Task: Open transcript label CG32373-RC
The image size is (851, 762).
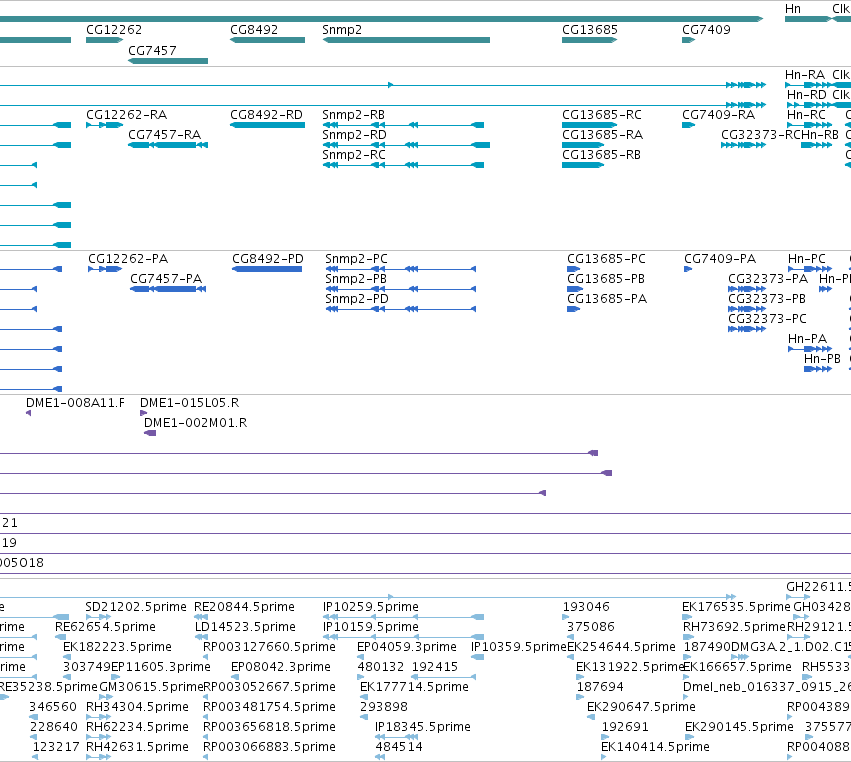Action: (761, 135)
